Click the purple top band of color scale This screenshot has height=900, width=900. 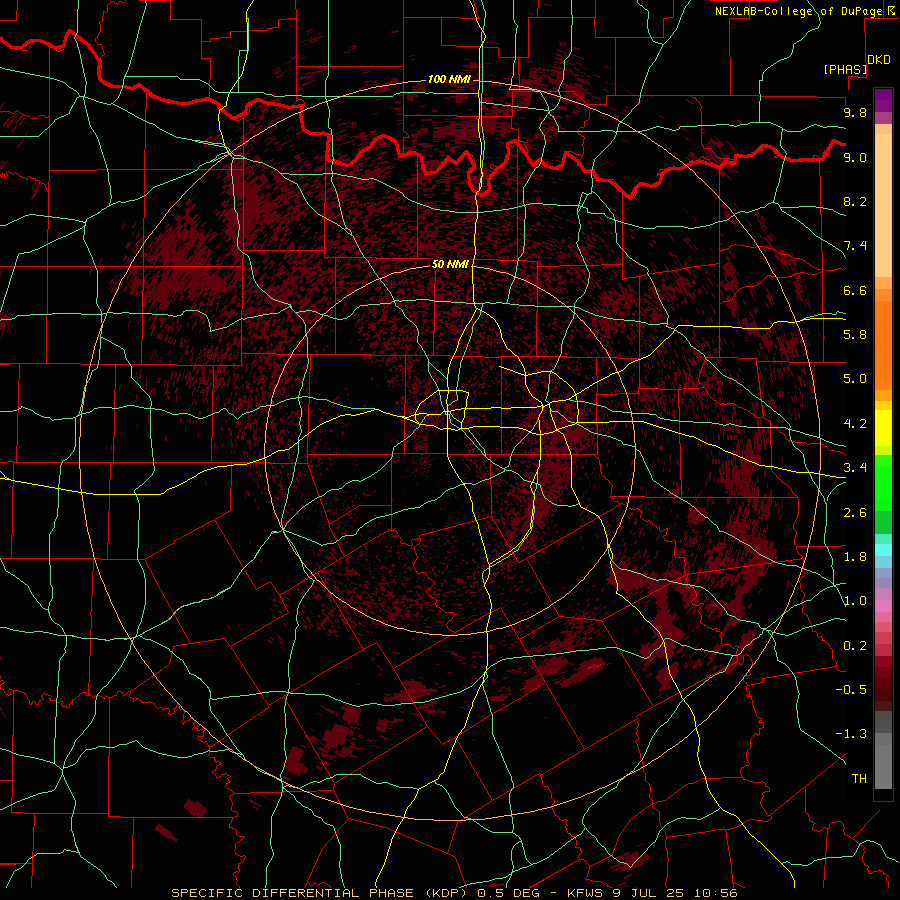(x=883, y=100)
